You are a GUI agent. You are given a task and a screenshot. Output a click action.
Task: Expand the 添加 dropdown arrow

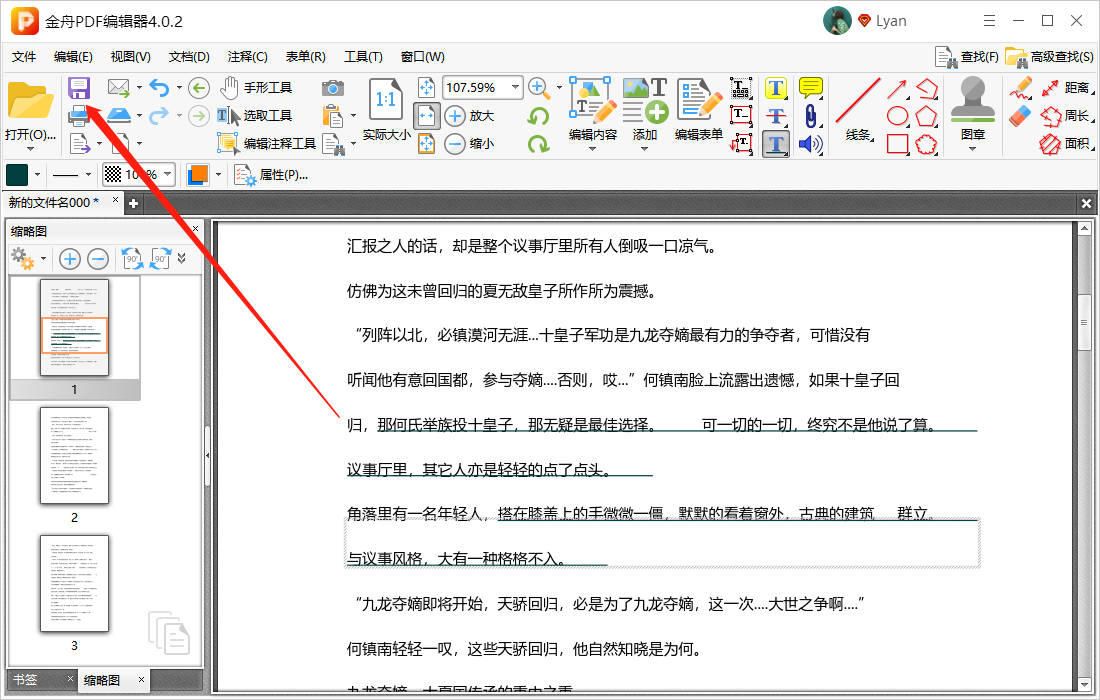tap(644, 149)
